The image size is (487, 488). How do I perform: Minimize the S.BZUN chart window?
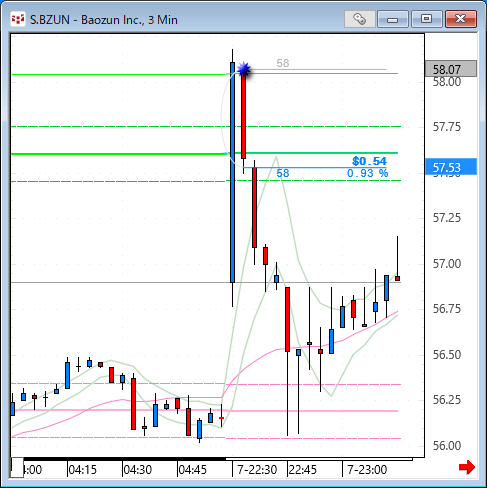click(392, 19)
